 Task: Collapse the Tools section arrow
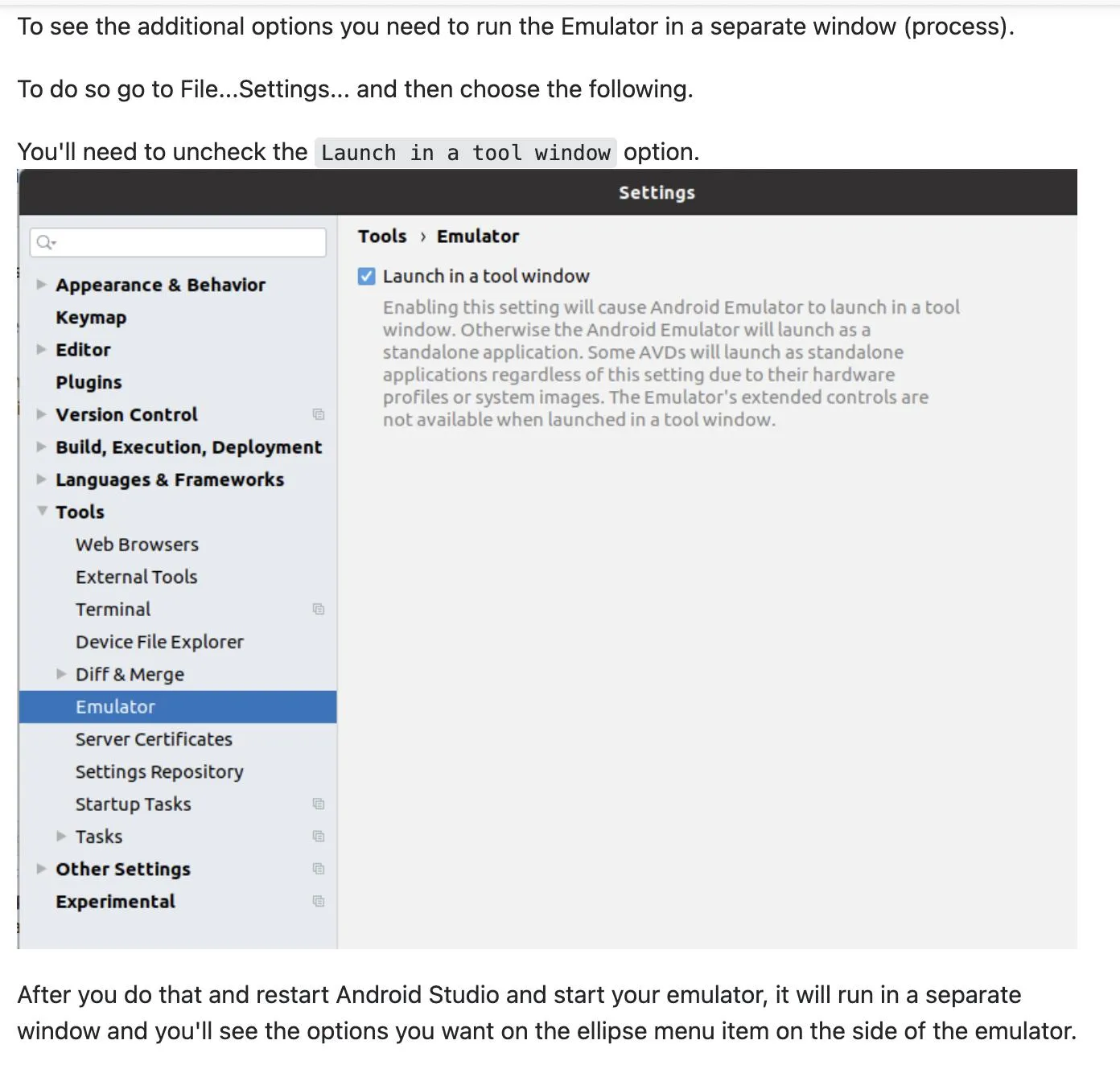[x=42, y=512]
